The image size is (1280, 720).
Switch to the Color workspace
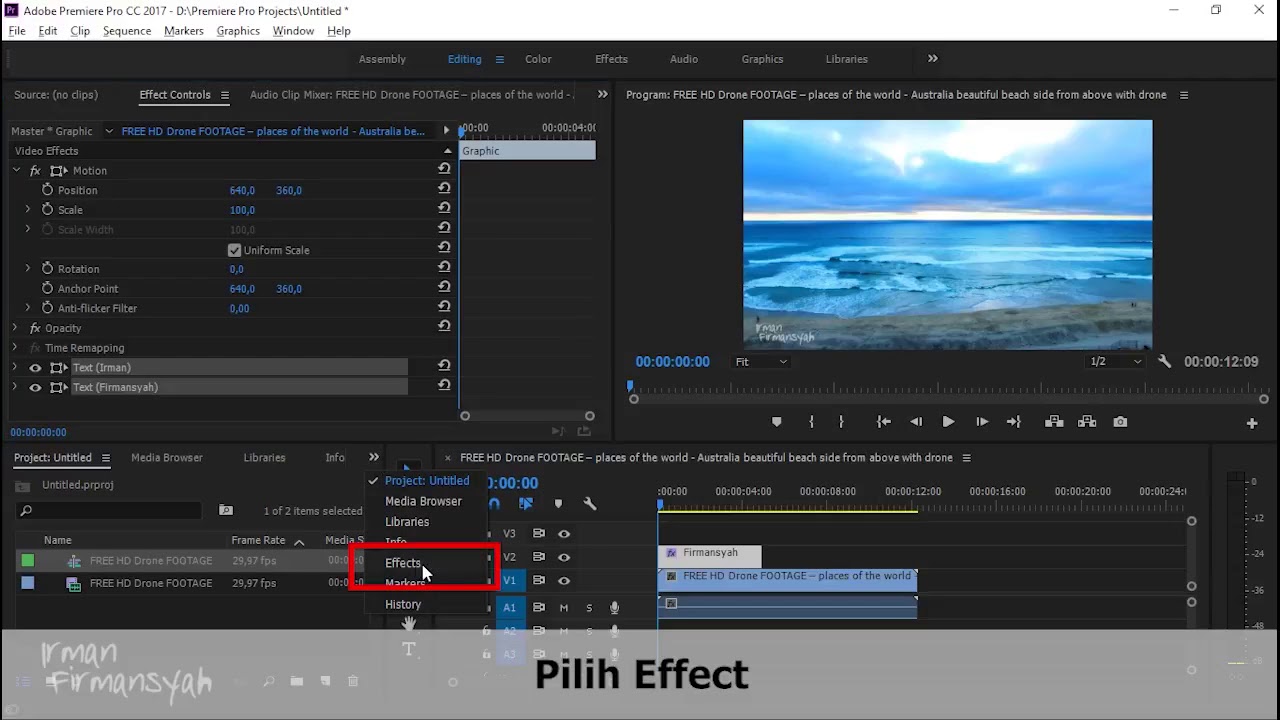[538, 59]
